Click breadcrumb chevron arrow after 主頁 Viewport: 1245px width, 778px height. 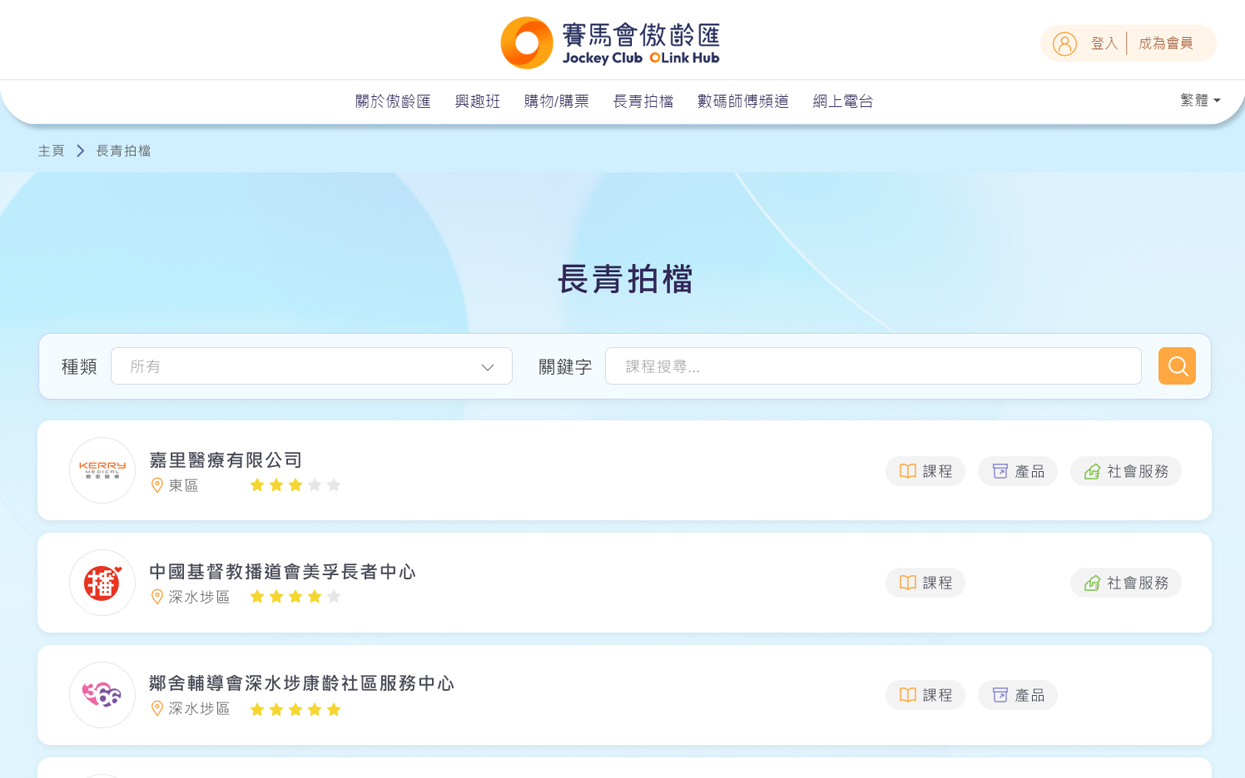click(80, 151)
